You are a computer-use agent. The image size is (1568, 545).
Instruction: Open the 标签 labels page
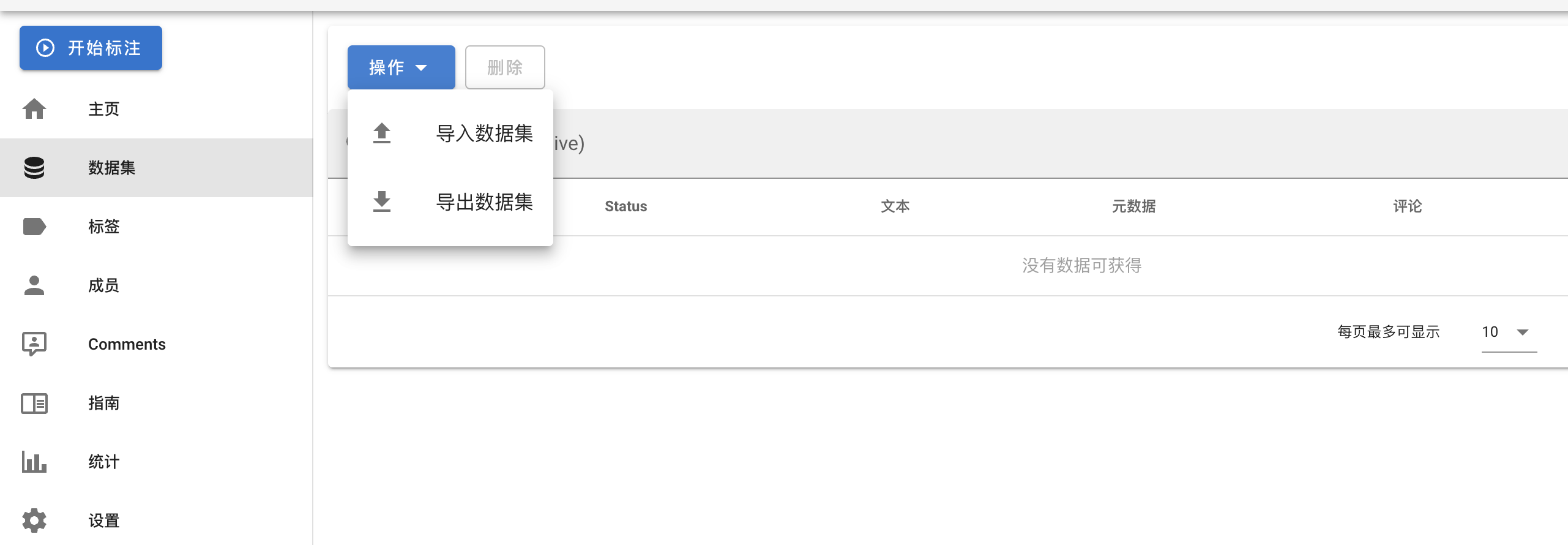(x=104, y=227)
